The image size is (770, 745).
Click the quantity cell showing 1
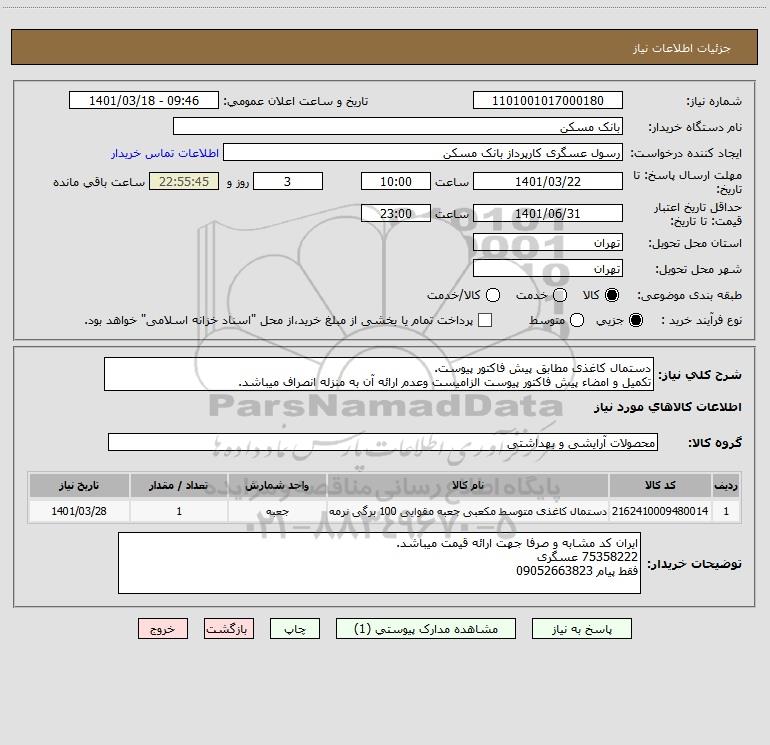coord(179,511)
